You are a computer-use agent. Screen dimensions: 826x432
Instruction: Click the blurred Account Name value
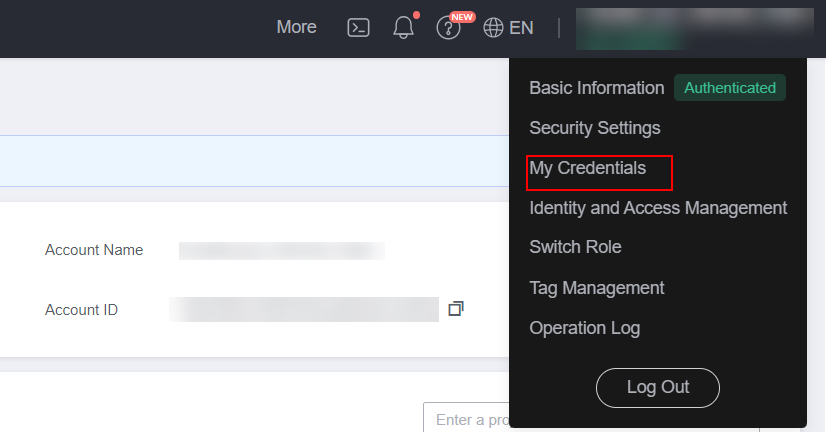point(282,251)
